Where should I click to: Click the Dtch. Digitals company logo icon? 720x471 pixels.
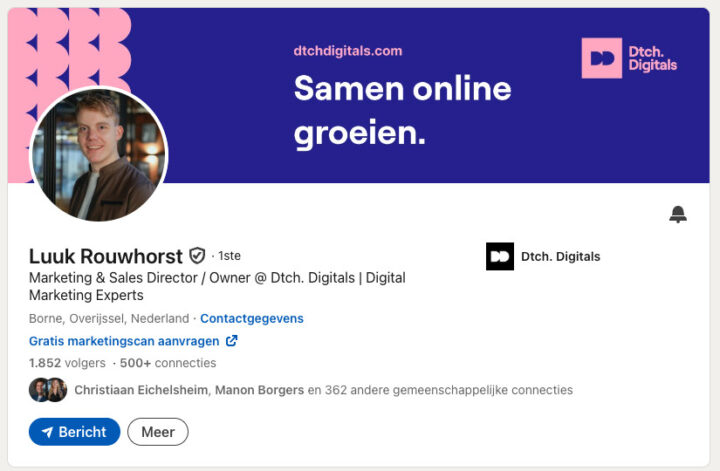coord(500,256)
